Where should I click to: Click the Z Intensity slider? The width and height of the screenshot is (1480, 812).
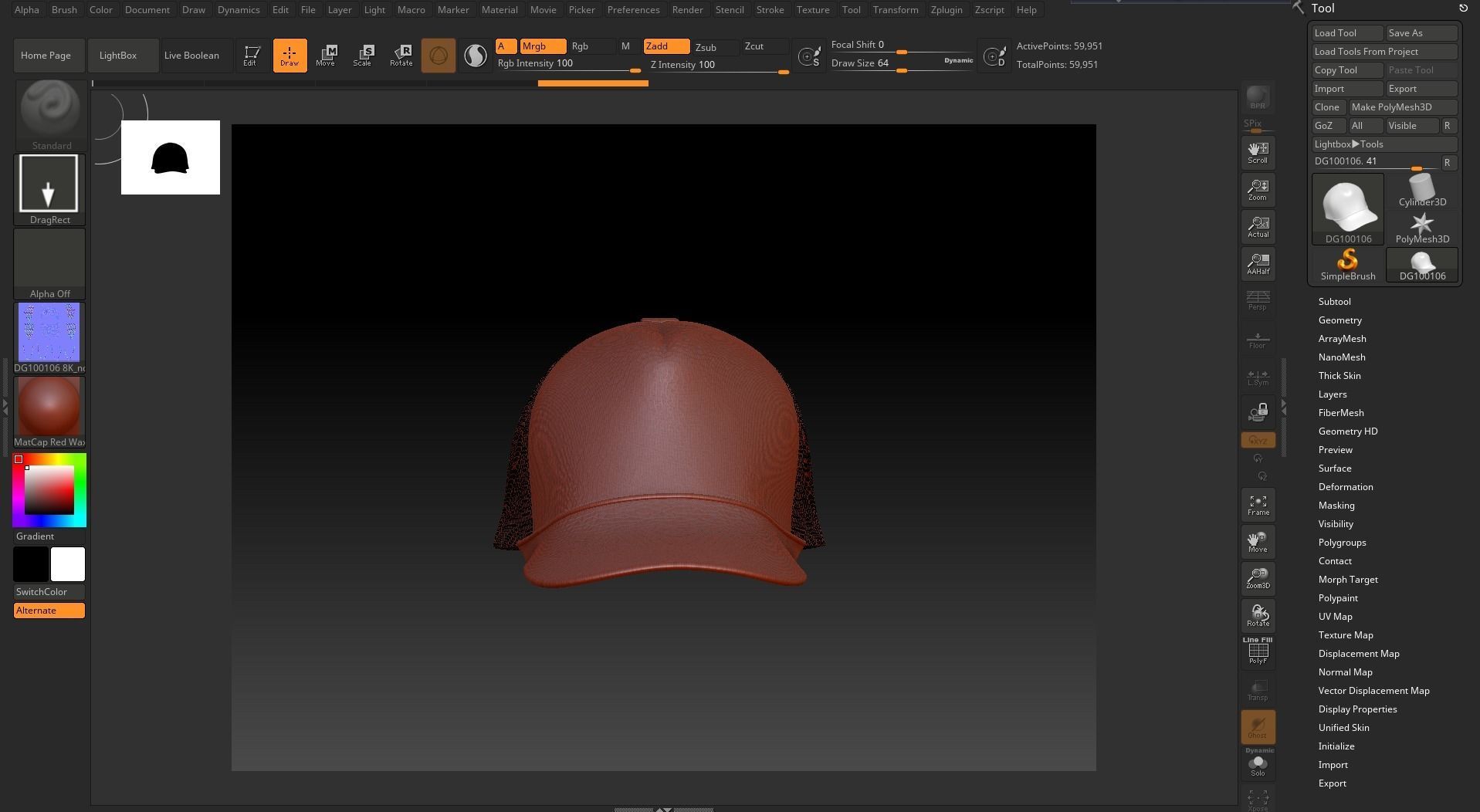[x=719, y=65]
